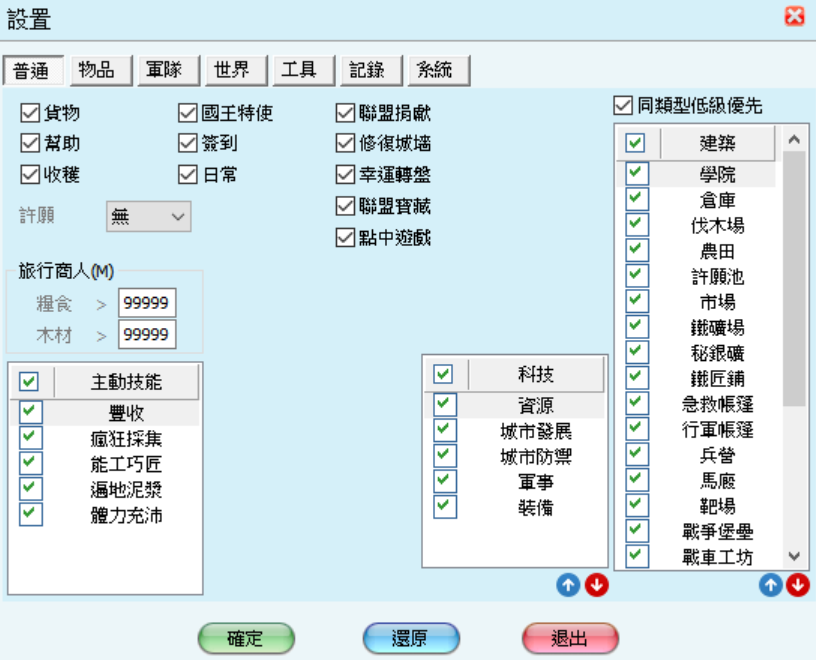Toggle 體力充沛 skill checkbox
Viewport: 816px width, 660px height.
(x=31, y=514)
